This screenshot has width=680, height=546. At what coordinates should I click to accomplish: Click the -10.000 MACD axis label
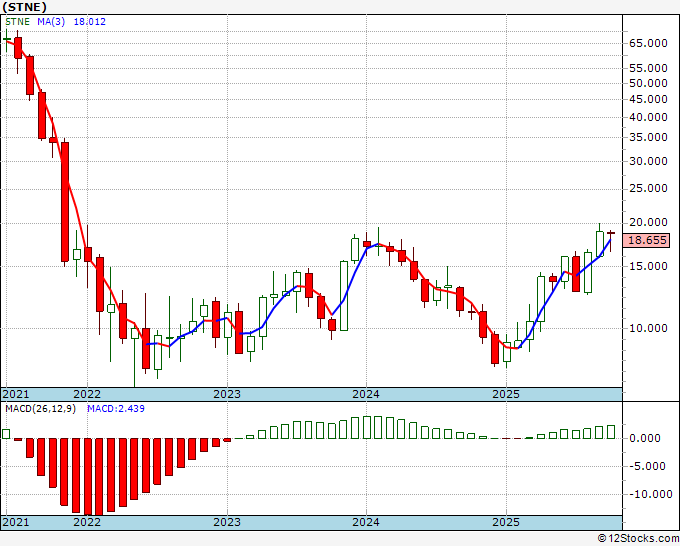pyautogui.click(x=649, y=494)
